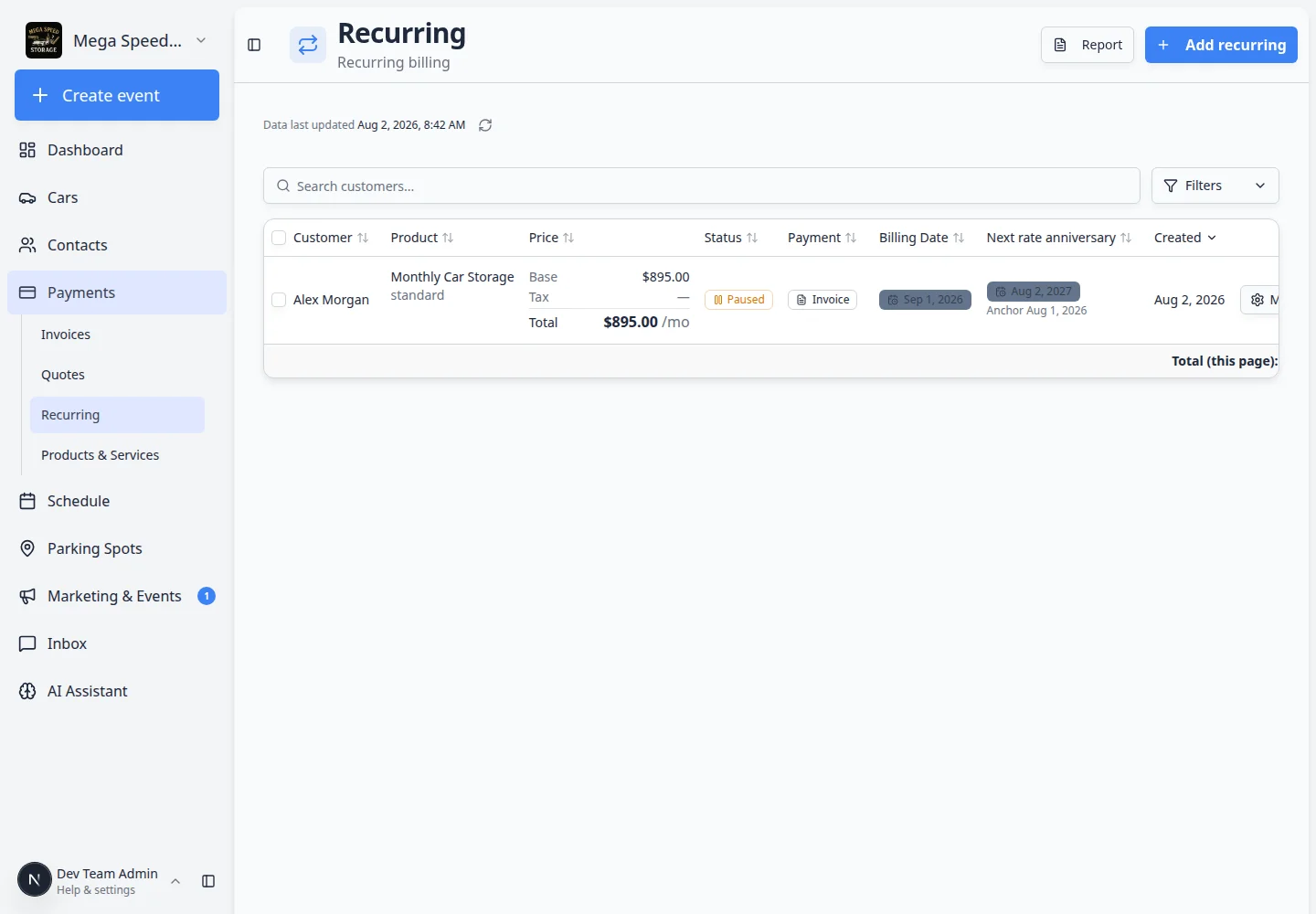
Task: Click the Mega Speed Storage logo
Action: point(44,40)
